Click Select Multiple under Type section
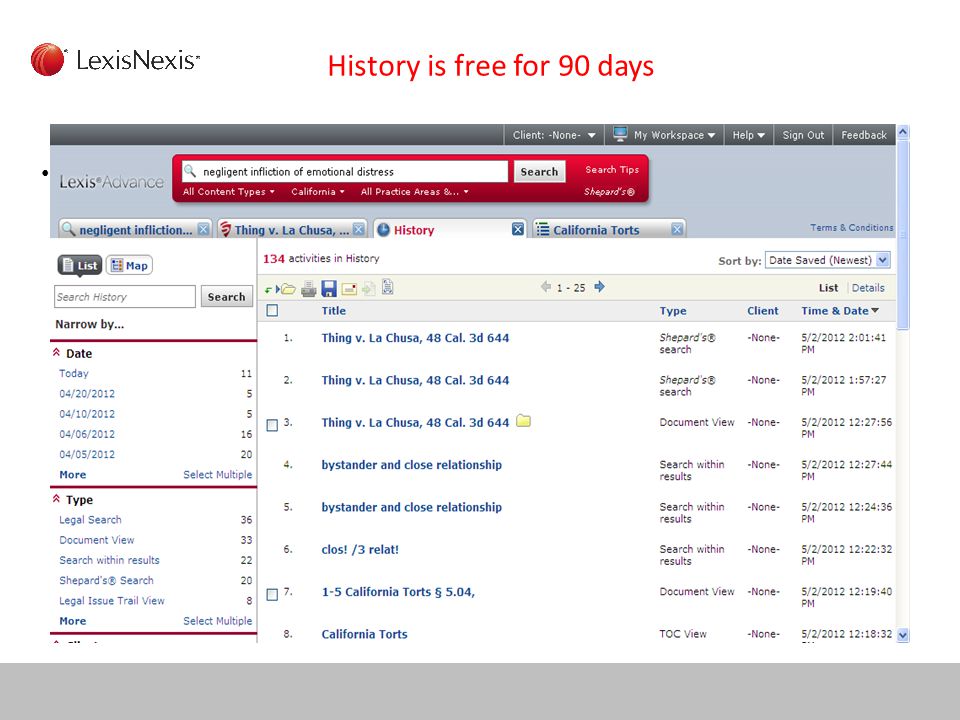Screen dimensions: 960x720 (x=217, y=621)
